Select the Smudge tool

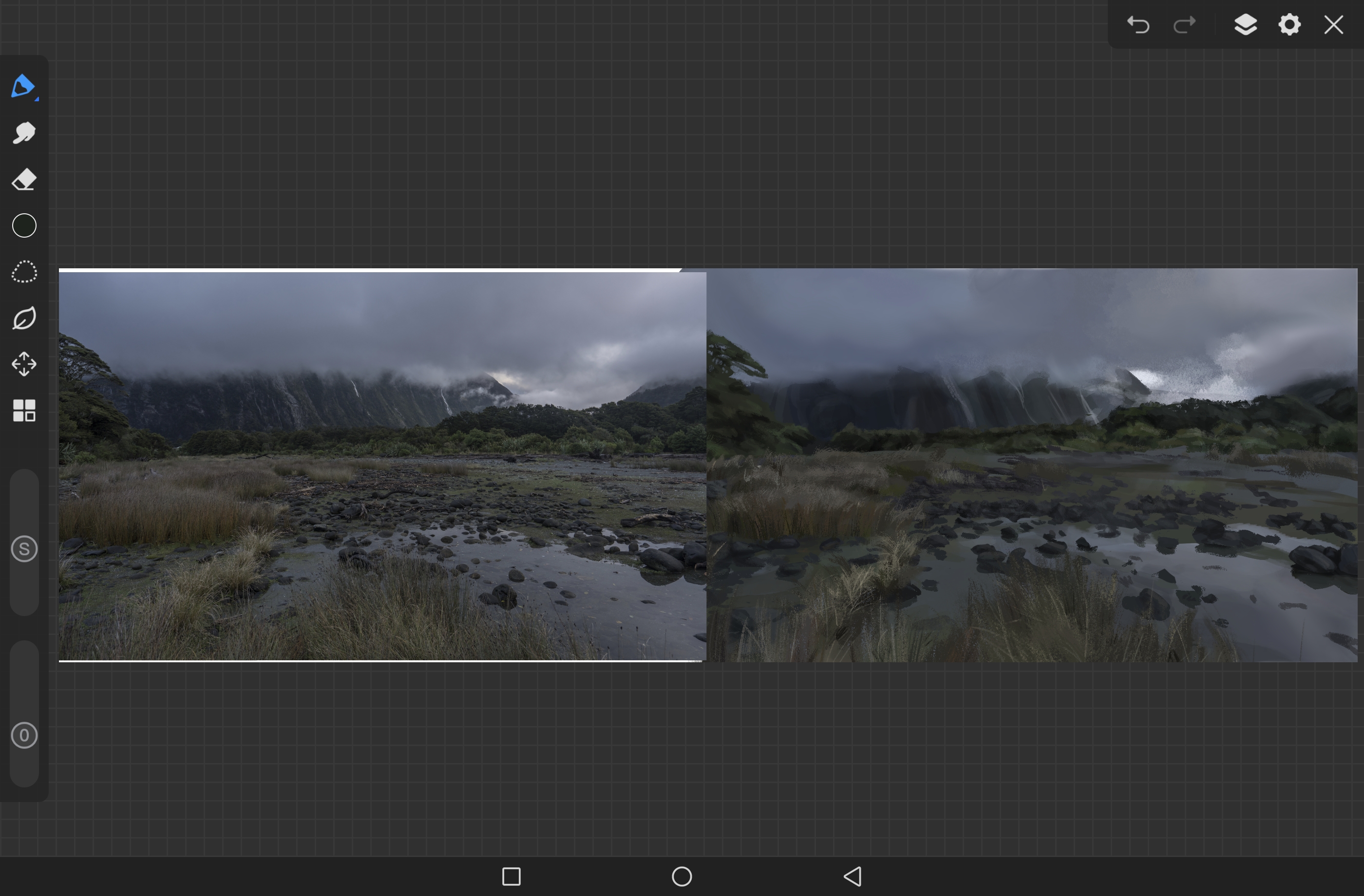click(x=24, y=133)
